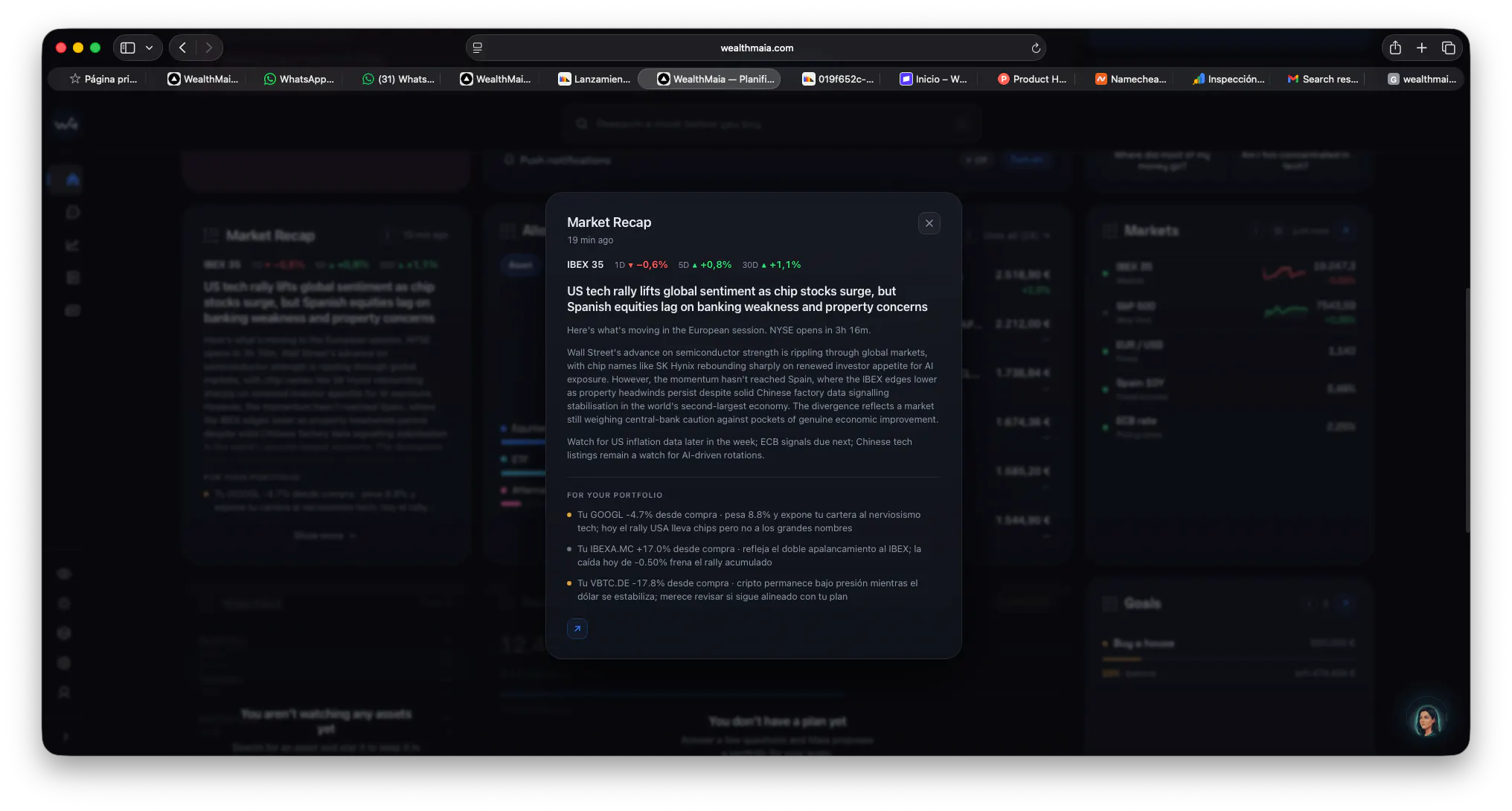This screenshot has width=1512, height=811.
Task: Click the dimmed chart icon in left sidebar
Action: (x=72, y=246)
